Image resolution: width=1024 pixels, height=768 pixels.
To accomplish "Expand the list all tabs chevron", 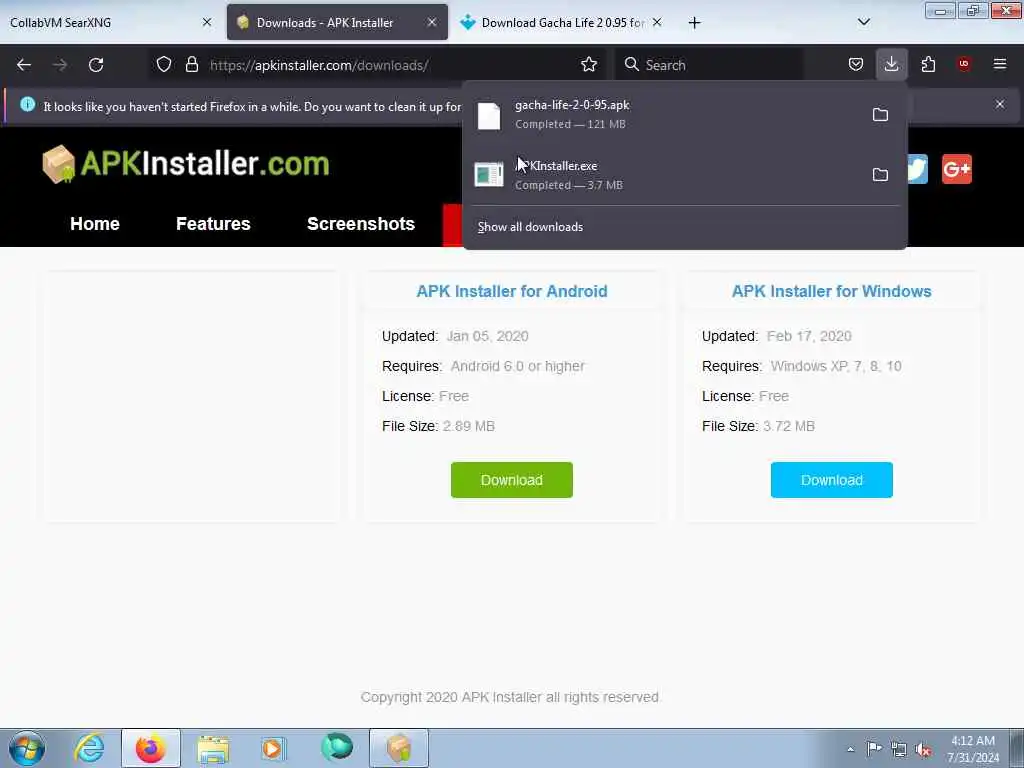I will pyautogui.click(x=863, y=22).
